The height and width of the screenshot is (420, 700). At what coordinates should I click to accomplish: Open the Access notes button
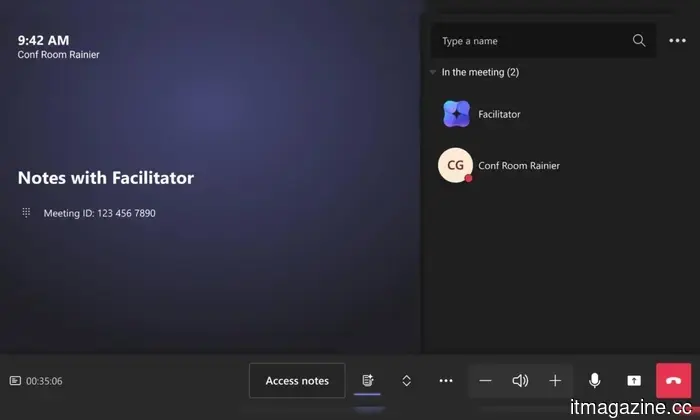pyautogui.click(x=297, y=381)
